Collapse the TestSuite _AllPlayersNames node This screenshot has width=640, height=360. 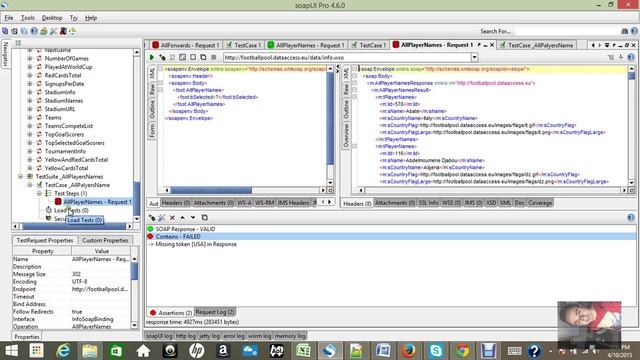tap(20, 176)
